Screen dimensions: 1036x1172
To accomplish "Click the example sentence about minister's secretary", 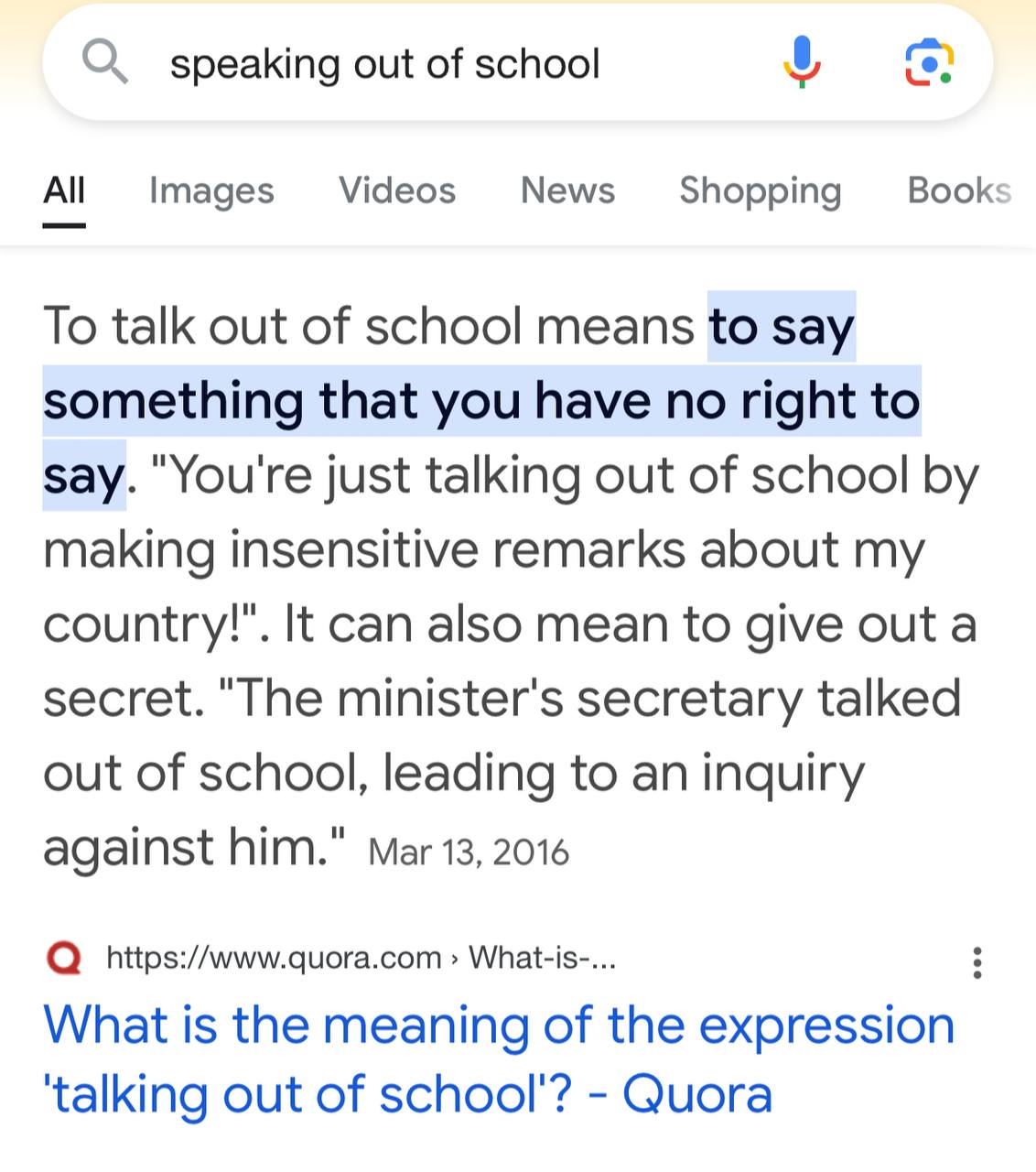I will (502, 773).
